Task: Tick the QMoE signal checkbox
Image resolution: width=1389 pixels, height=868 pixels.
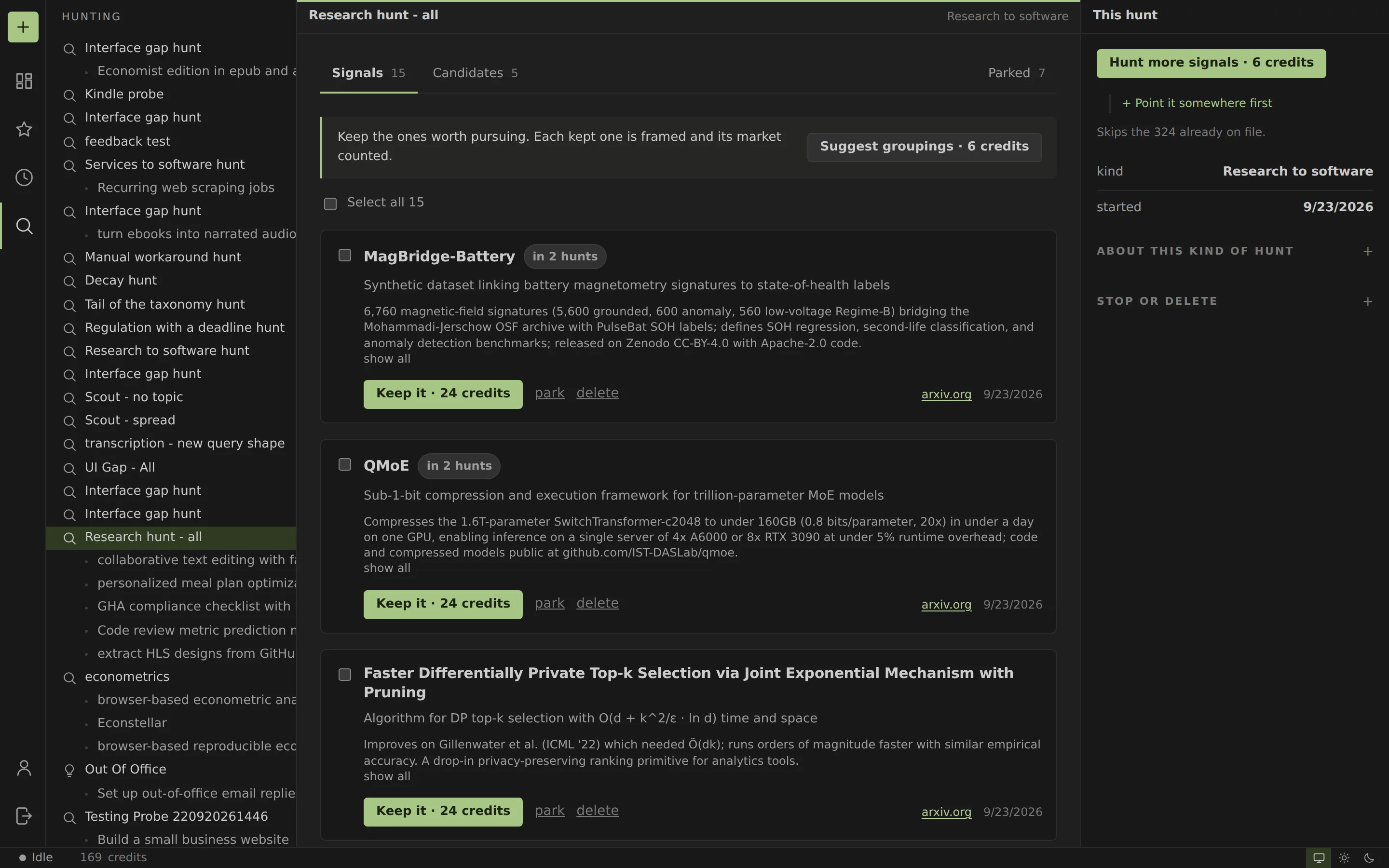Action: [x=344, y=464]
